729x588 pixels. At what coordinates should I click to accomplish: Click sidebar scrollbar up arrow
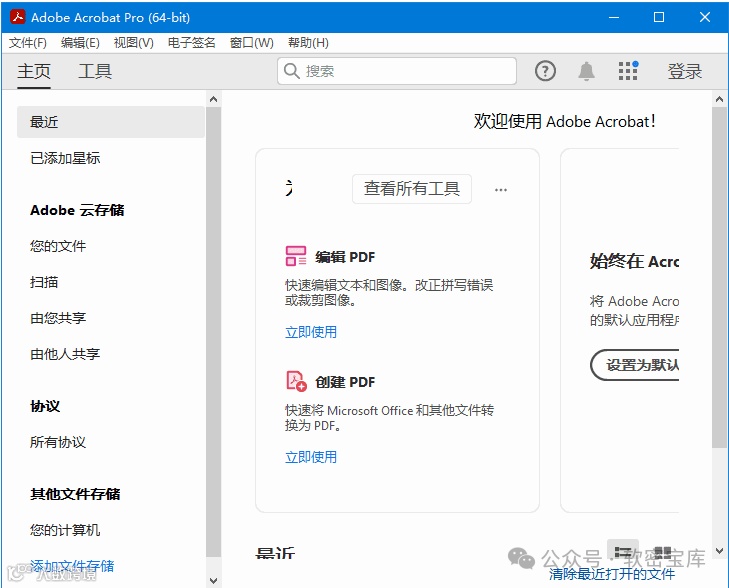(213, 99)
